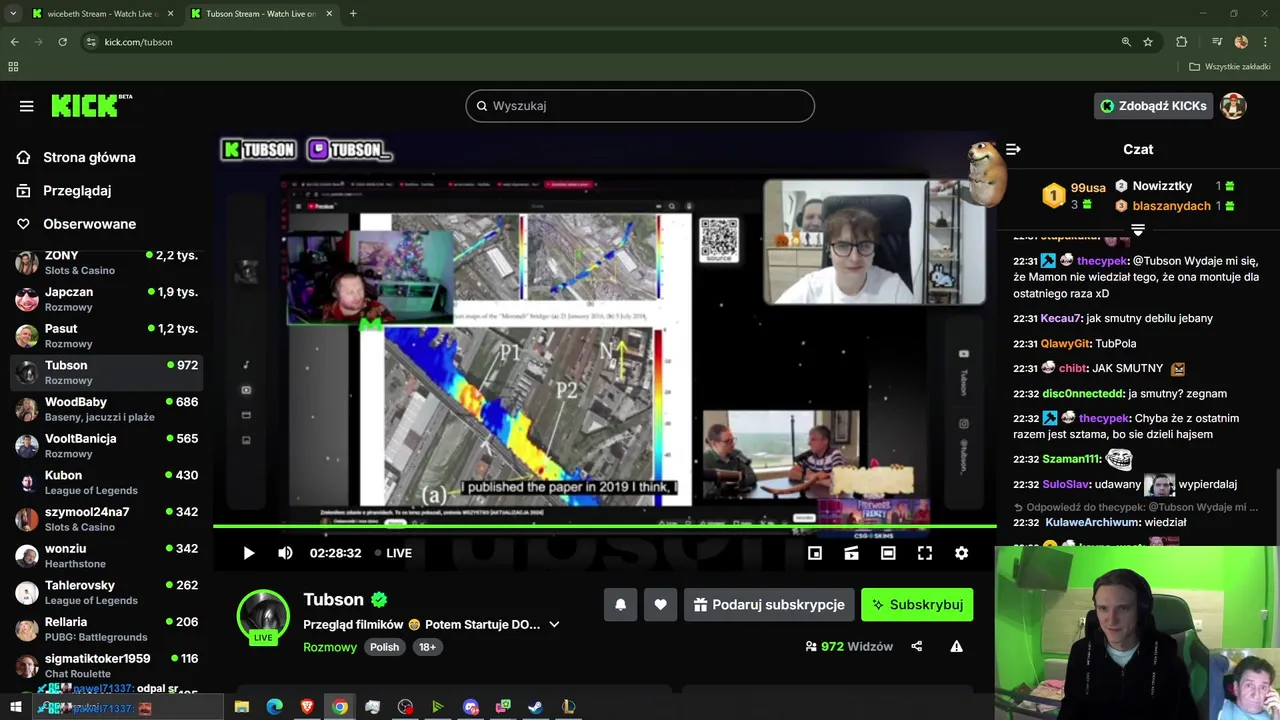Click the Polish language tag
The image size is (1280, 720).
[x=384, y=647]
